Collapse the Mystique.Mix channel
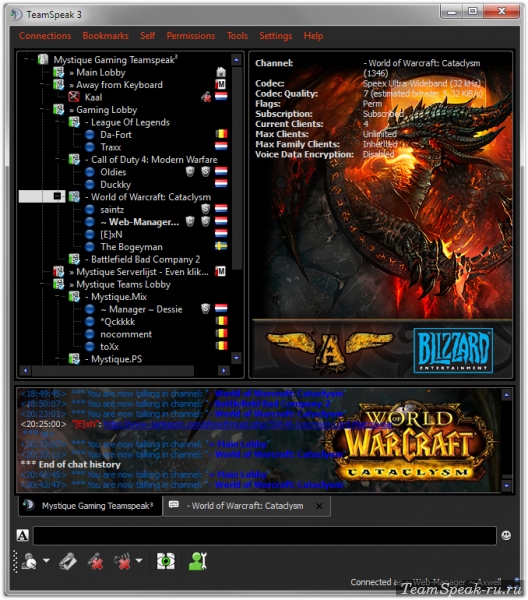 click(x=58, y=297)
